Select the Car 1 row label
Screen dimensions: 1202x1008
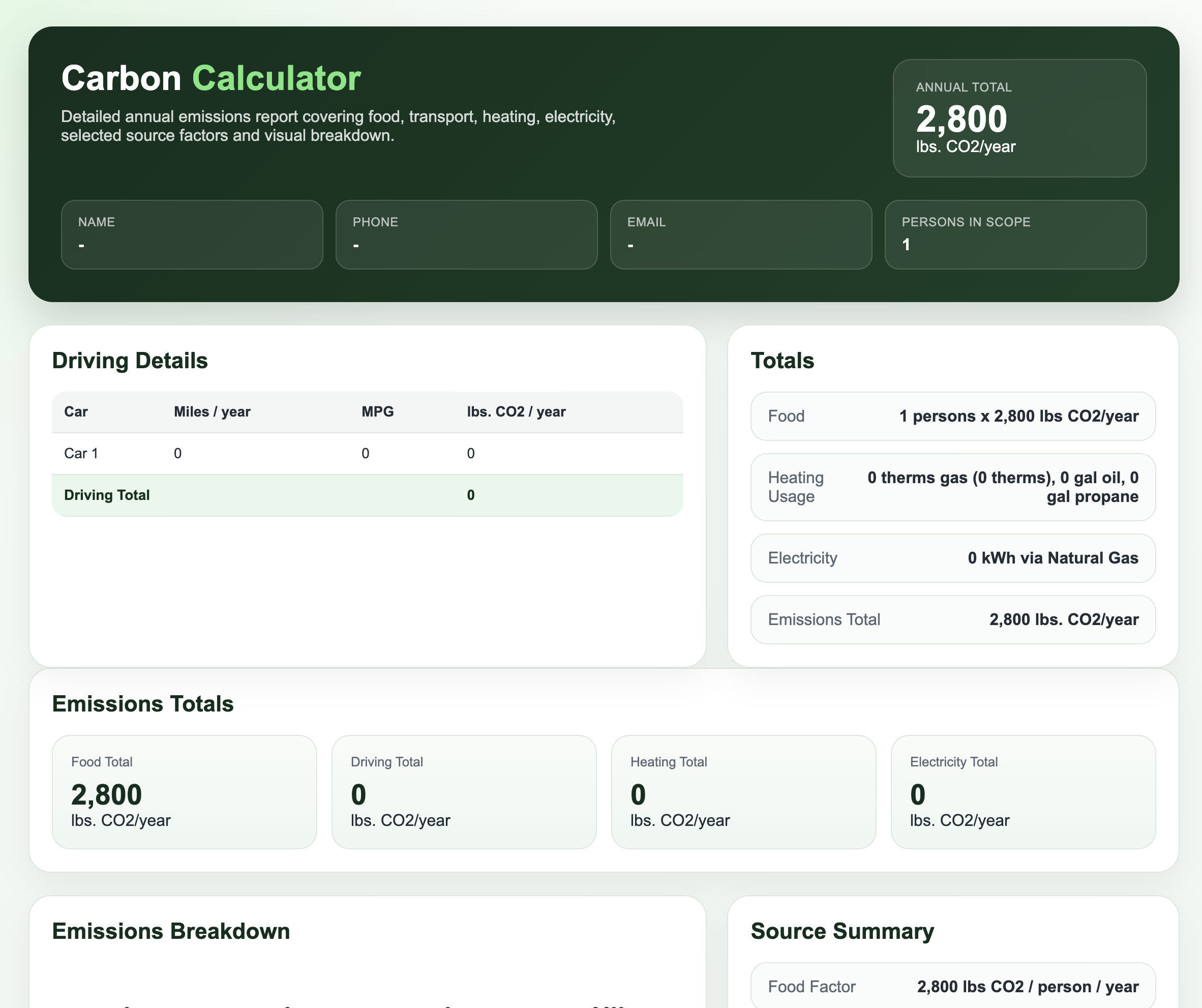tap(81, 453)
